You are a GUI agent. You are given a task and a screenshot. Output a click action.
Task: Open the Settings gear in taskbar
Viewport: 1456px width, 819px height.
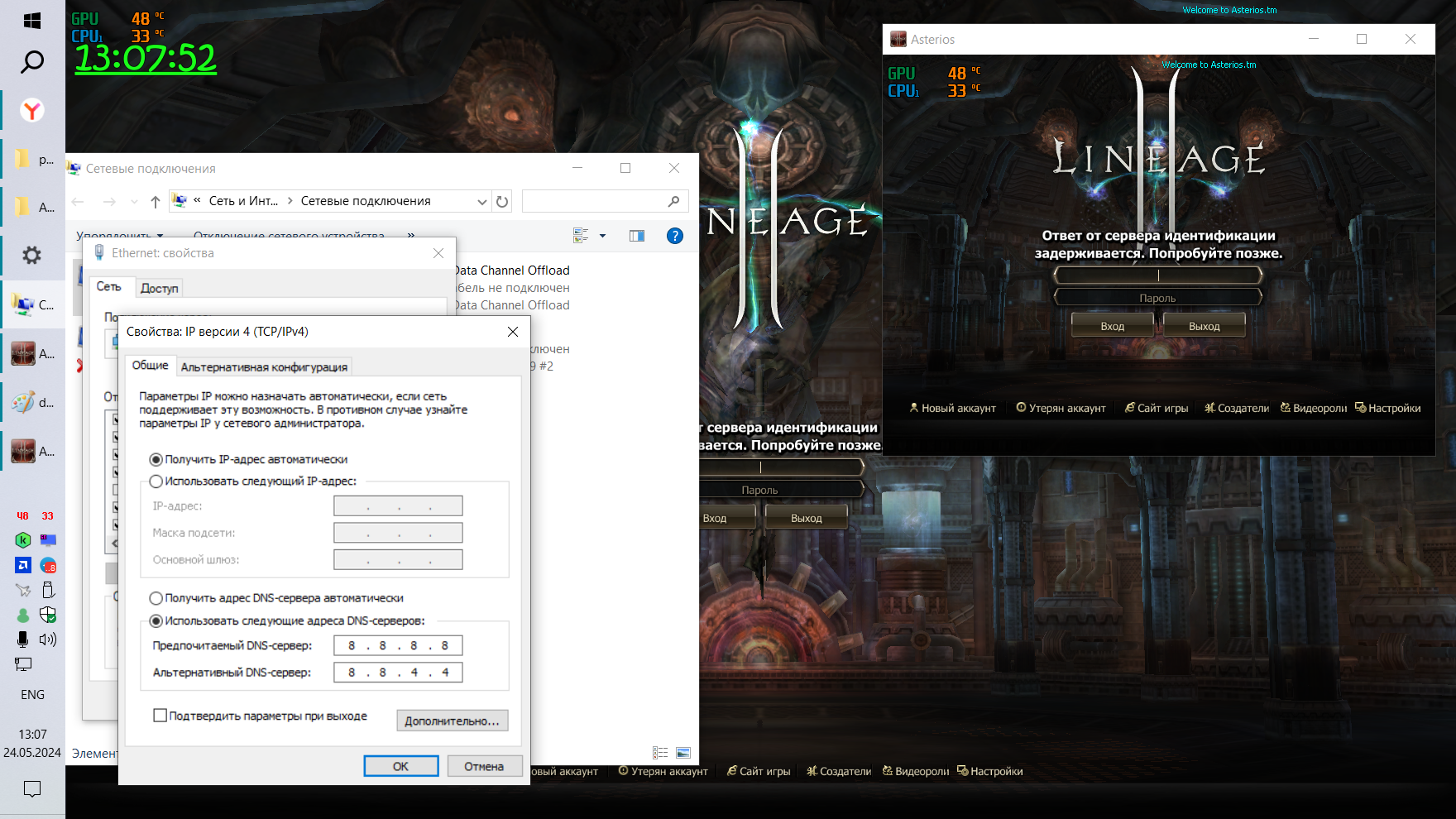[32, 256]
